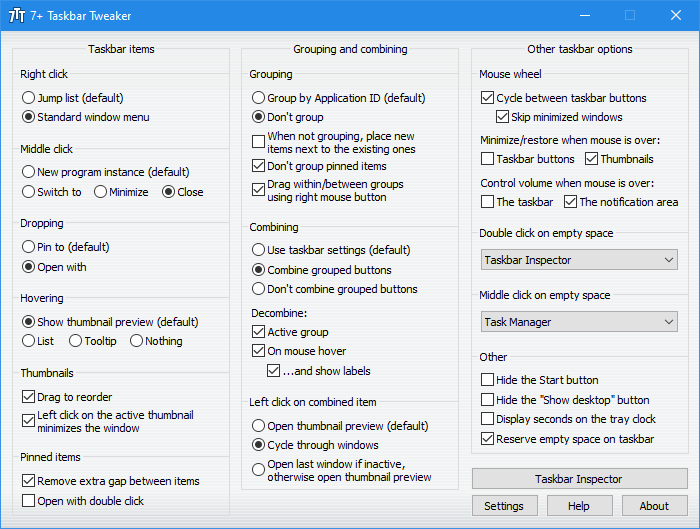Enable Open with double click
This screenshot has width=700, height=529.
tap(29, 501)
